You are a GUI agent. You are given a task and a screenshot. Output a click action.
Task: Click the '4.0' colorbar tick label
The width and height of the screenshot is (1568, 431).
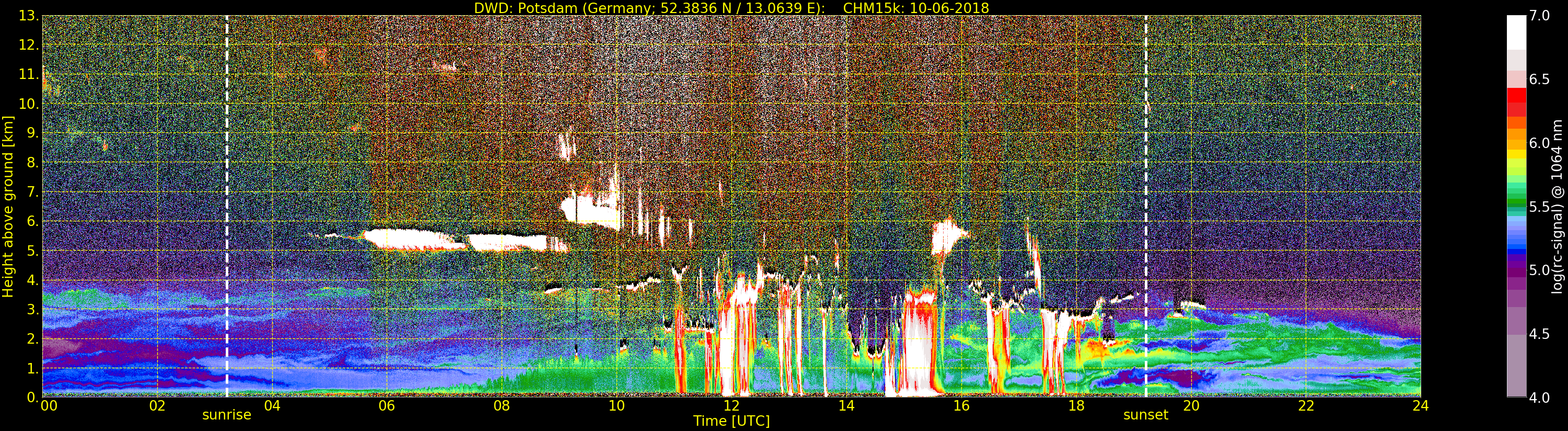[1539, 398]
